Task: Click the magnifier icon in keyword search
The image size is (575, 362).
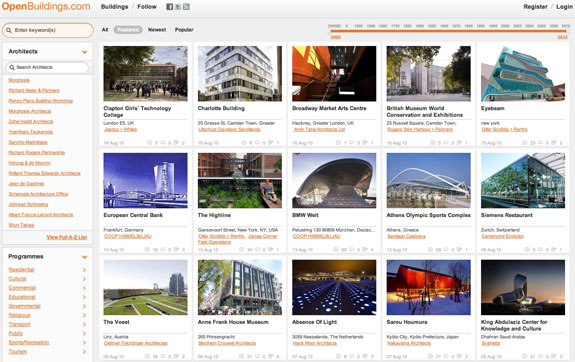Action: coord(9,30)
